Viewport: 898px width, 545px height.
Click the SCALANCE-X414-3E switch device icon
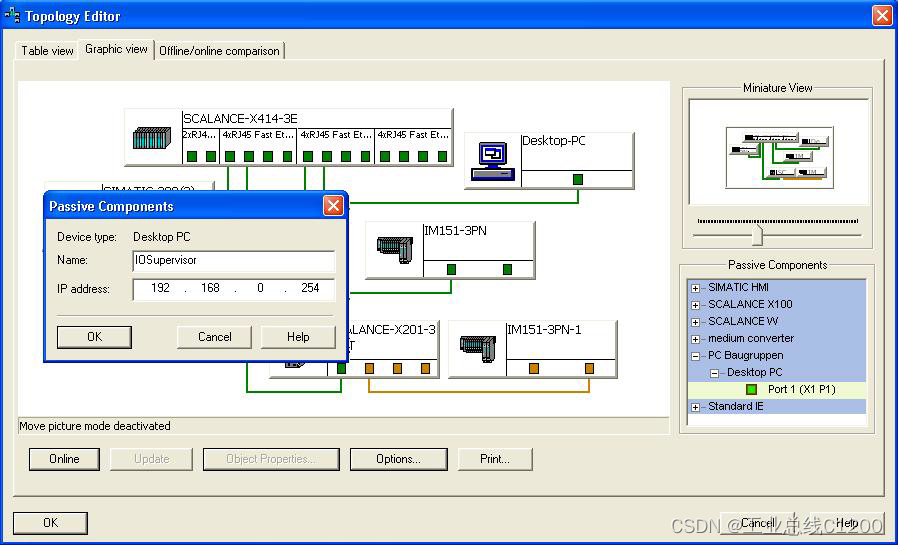[152, 138]
